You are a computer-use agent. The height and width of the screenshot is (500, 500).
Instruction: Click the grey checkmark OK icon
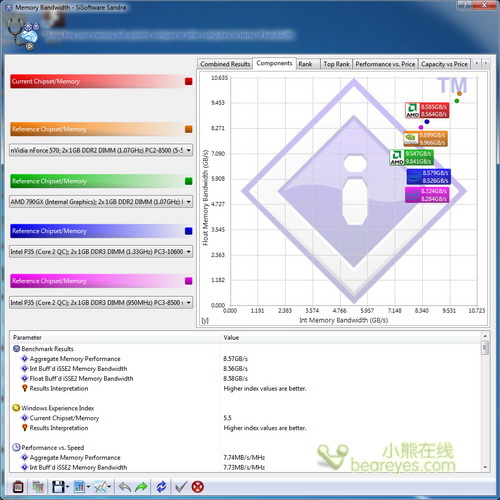tap(181, 487)
